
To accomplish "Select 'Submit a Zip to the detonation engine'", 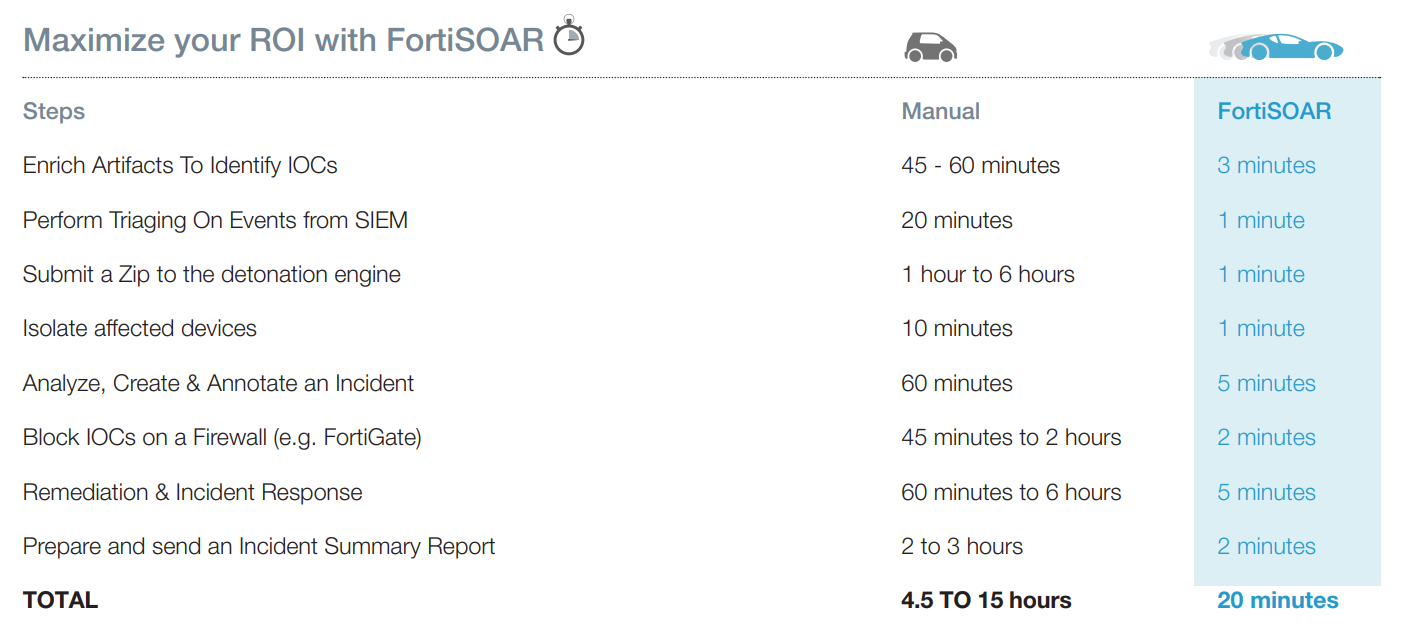I will [212, 274].
